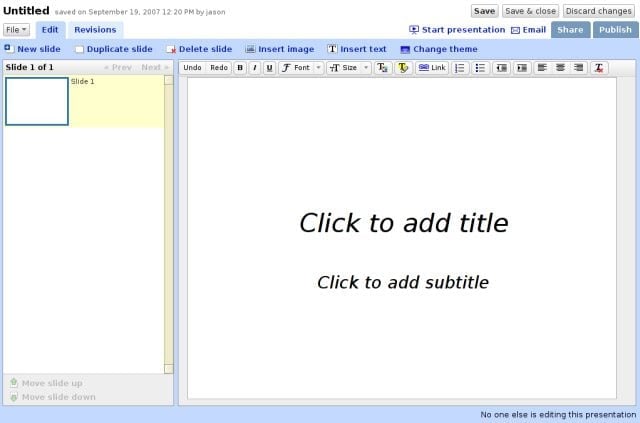This screenshot has height=423, width=640.
Task: Click the 'Slide 1' label text
Action: pyautogui.click(x=82, y=81)
